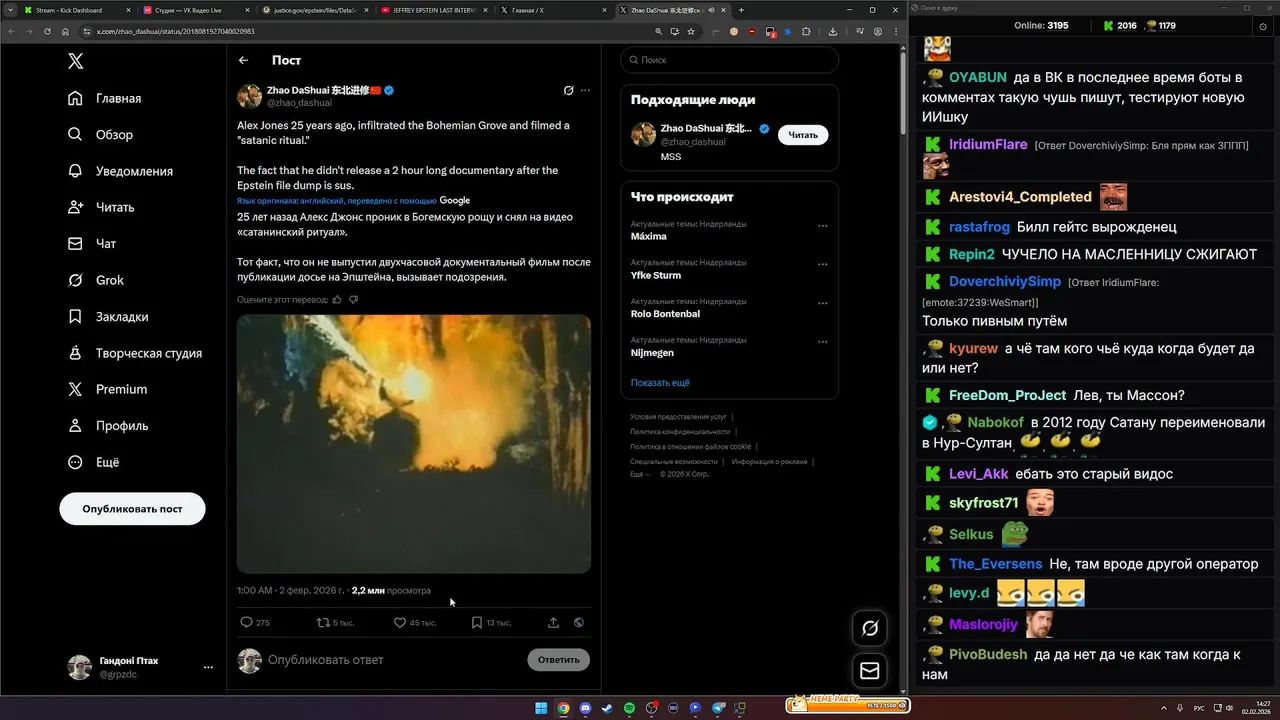The image size is (1280, 720).
Task: Open more options for the Nijmegen trend
Action: pos(823,342)
